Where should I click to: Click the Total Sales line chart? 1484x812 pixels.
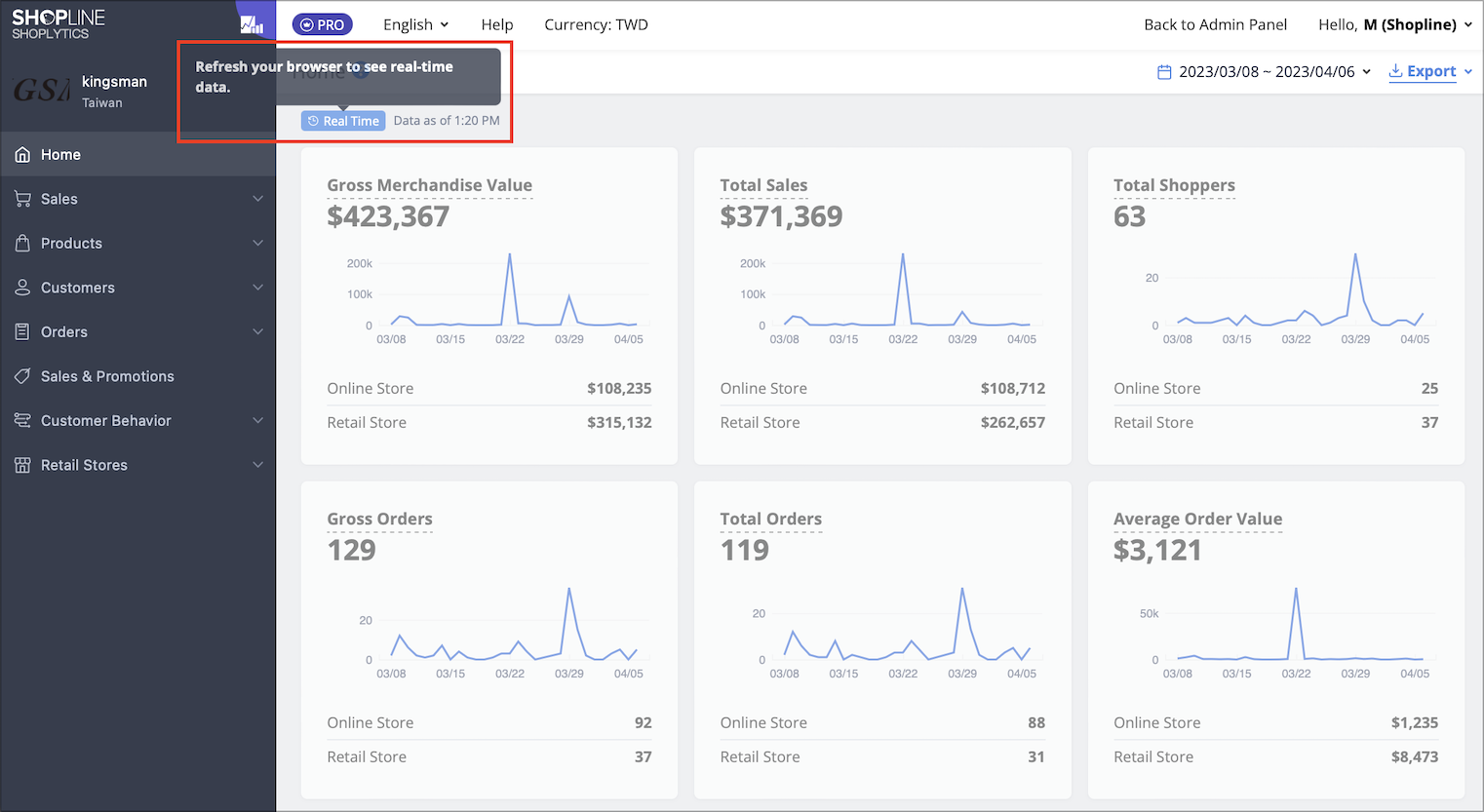[890, 297]
